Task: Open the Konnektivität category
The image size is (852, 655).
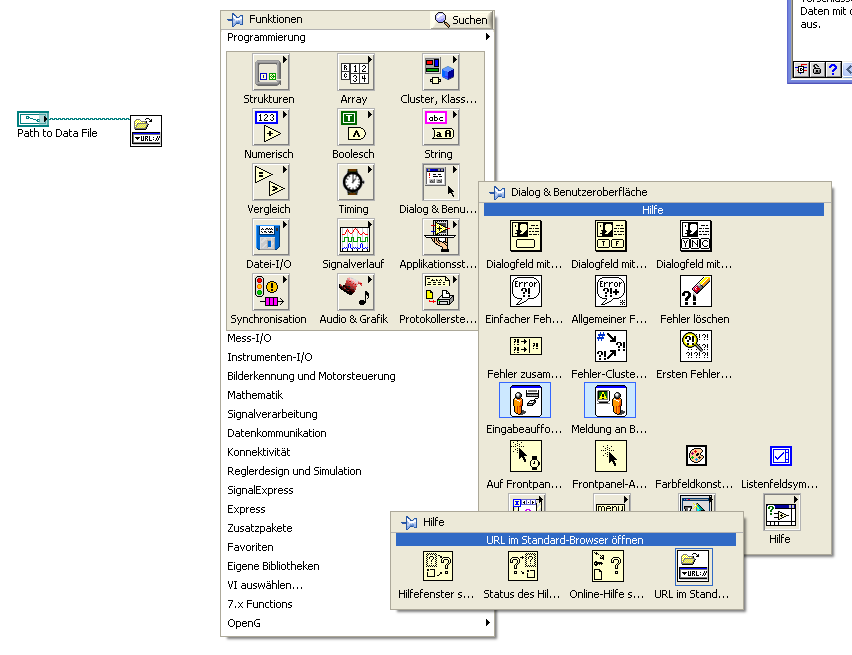Action: point(259,452)
